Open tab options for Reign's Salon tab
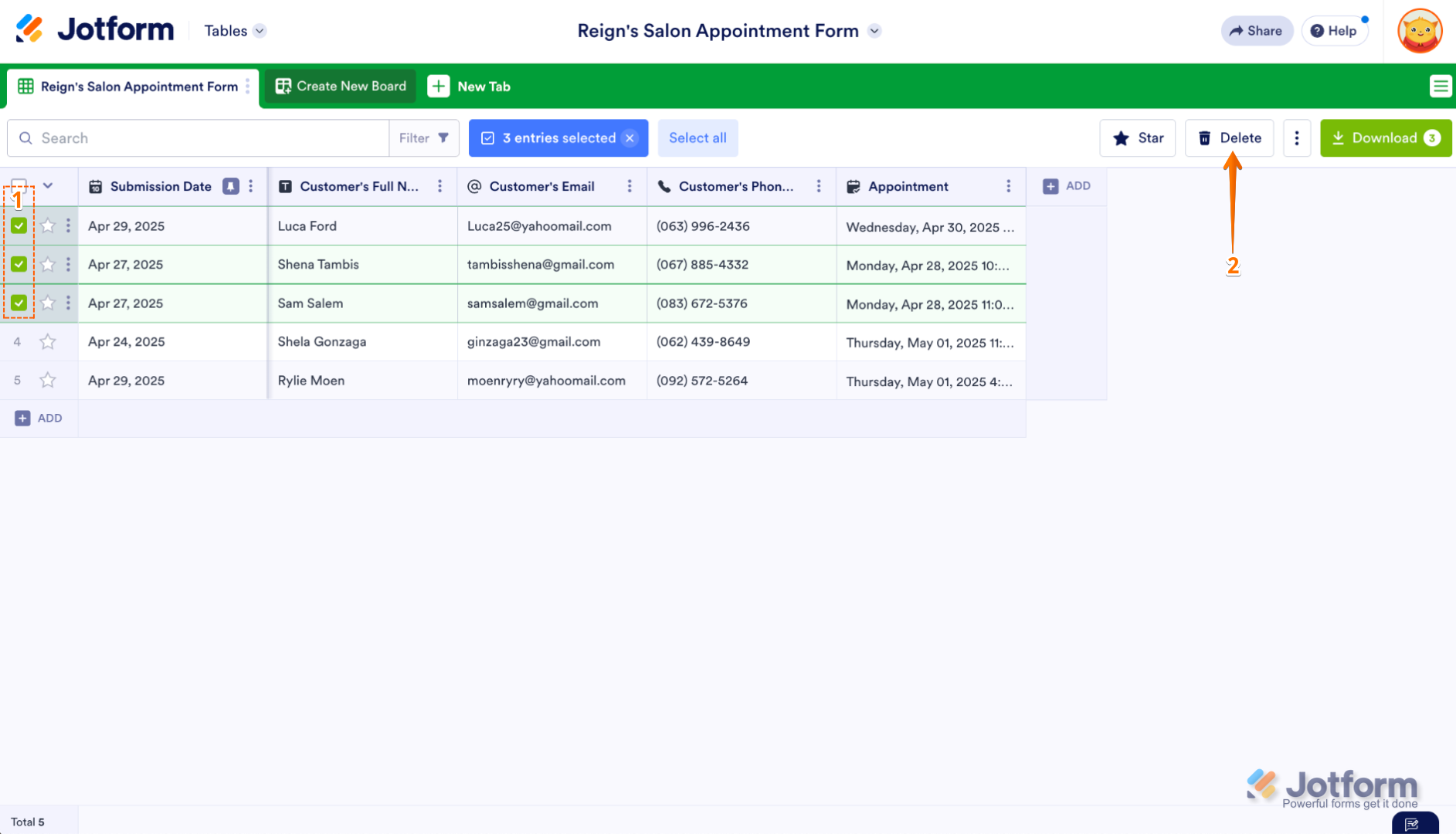Viewport: 1456px width, 834px height. pyautogui.click(x=248, y=86)
